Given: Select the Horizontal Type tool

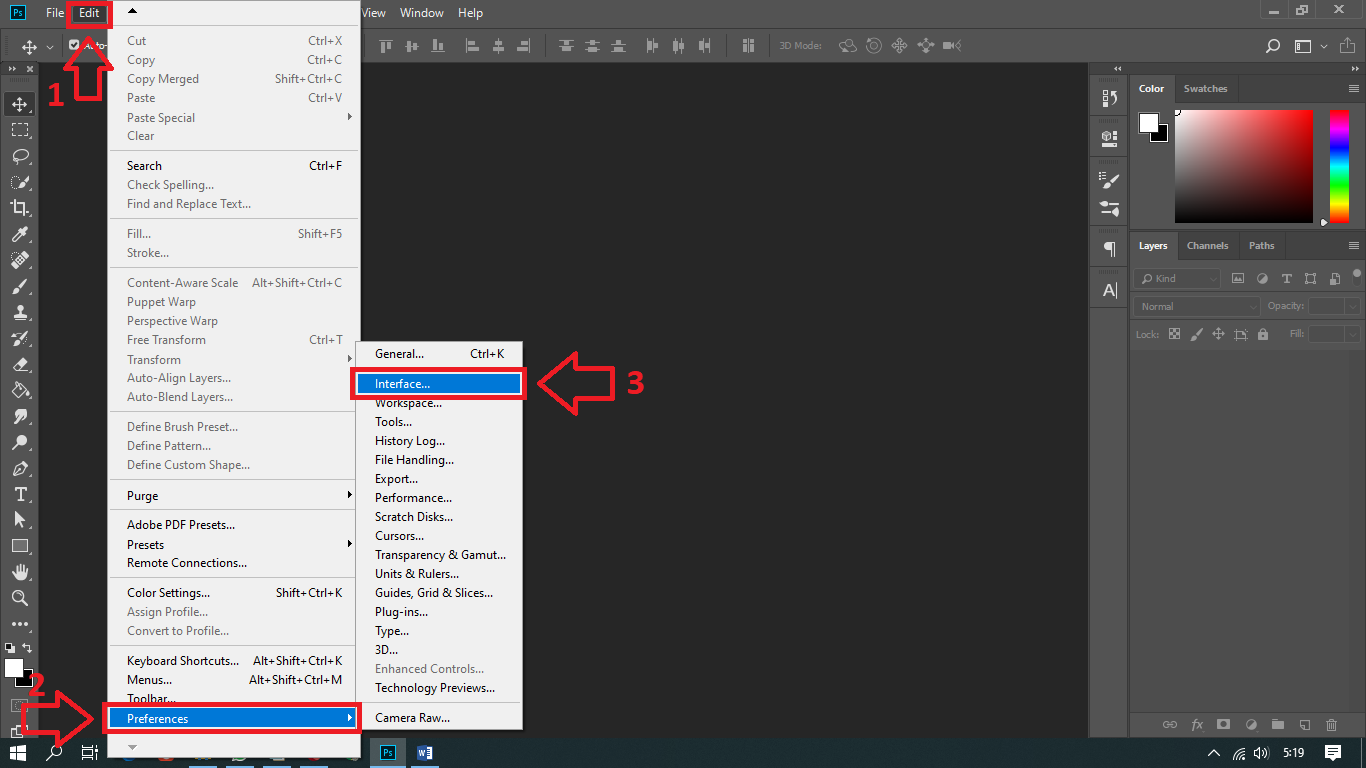Looking at the screenshot, I should pos(20,494).
